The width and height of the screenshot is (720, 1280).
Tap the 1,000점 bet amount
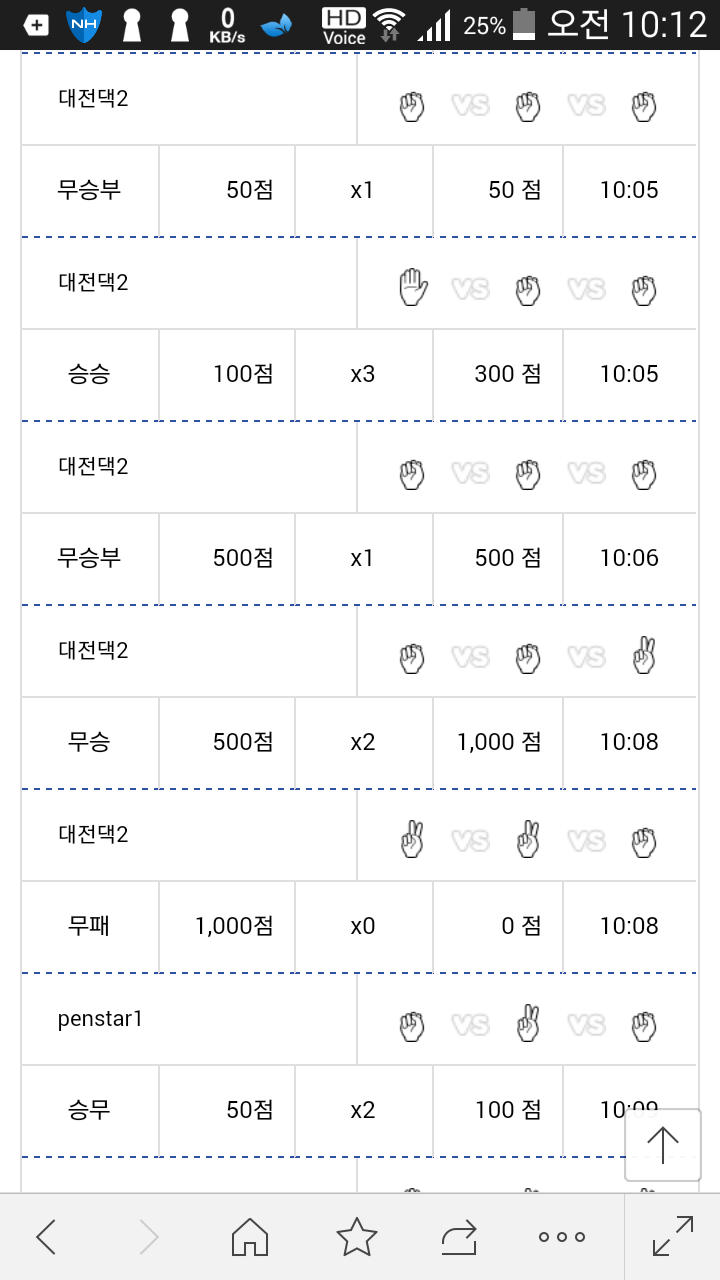[x=235, y=926]
